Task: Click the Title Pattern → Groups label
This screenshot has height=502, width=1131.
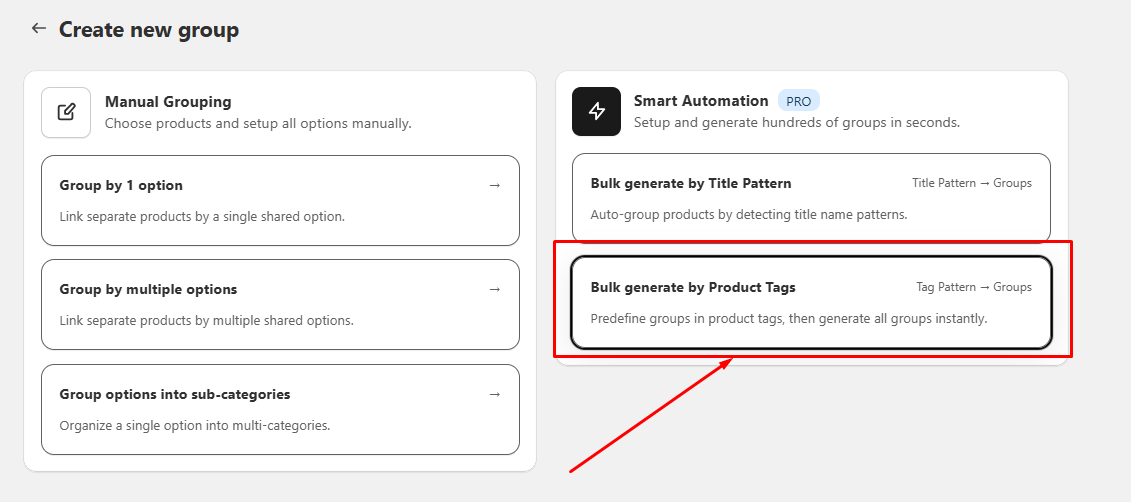Action: pyautogui.click(x=971, y=183)
